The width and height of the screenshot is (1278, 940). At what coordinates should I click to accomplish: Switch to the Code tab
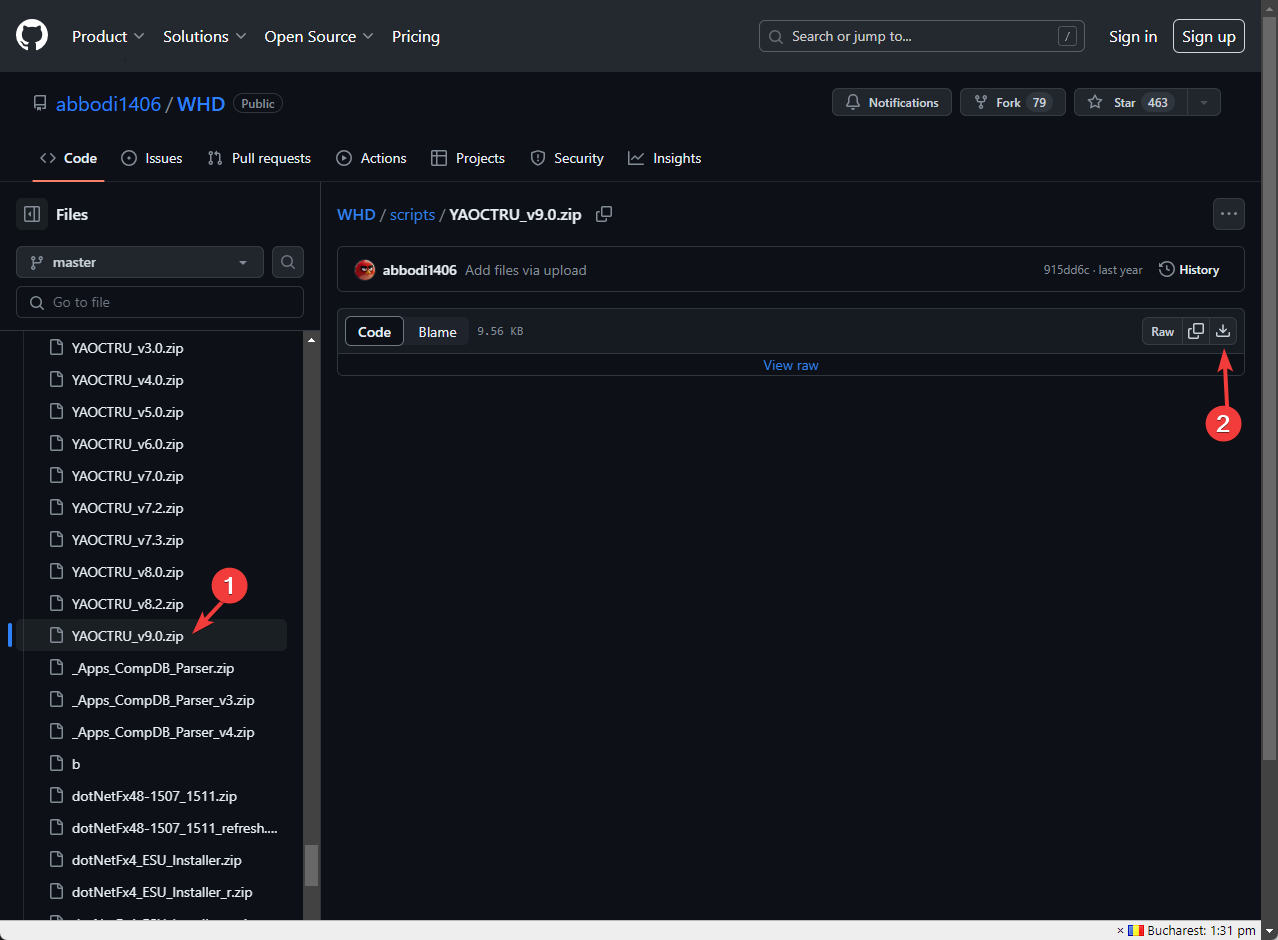[68, 158]
